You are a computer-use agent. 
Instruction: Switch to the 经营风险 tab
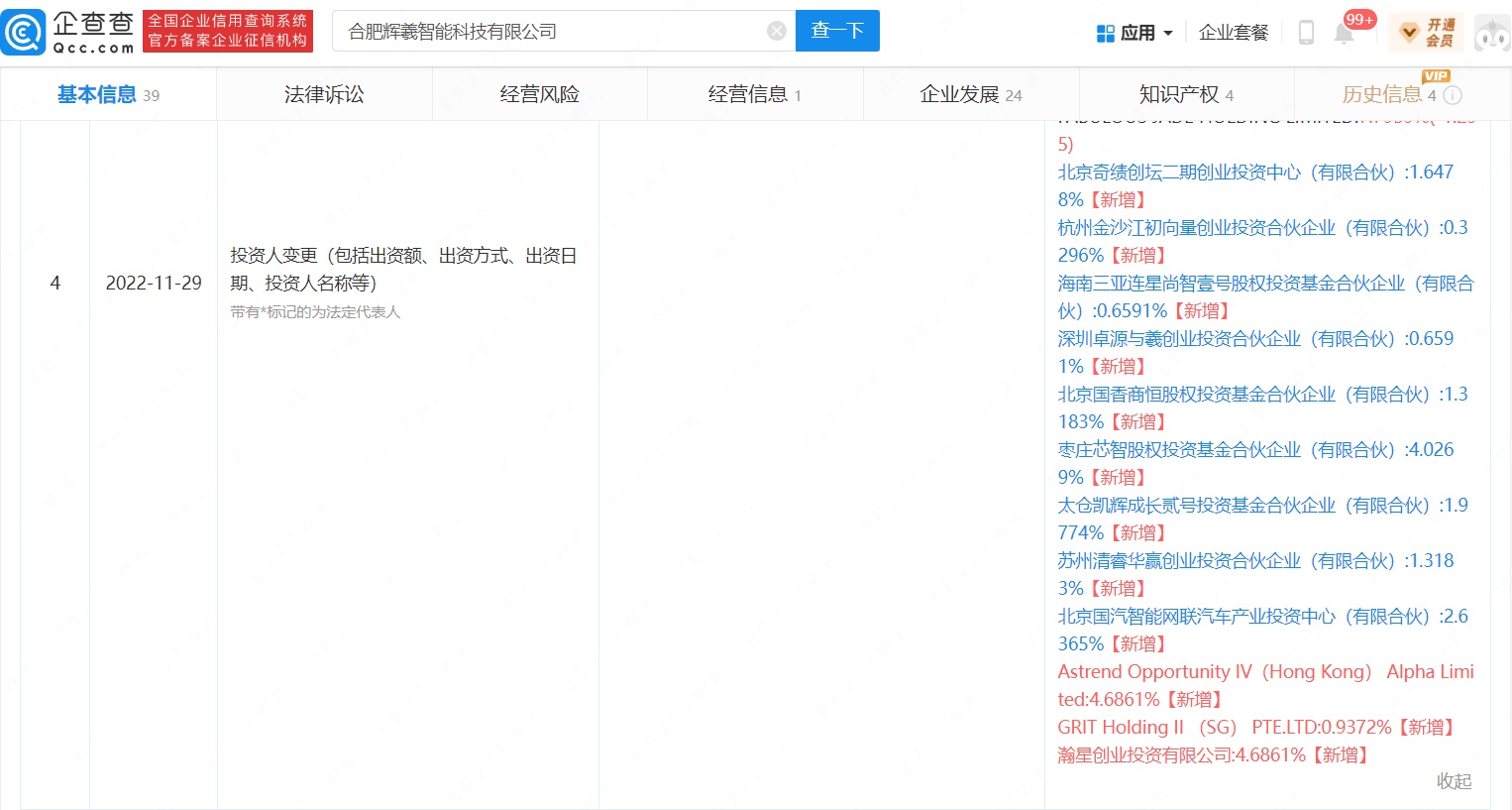click(539, 94)
